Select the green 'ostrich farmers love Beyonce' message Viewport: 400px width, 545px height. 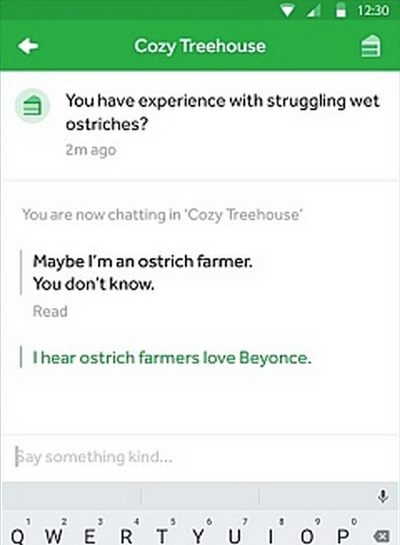coord(172,358)
